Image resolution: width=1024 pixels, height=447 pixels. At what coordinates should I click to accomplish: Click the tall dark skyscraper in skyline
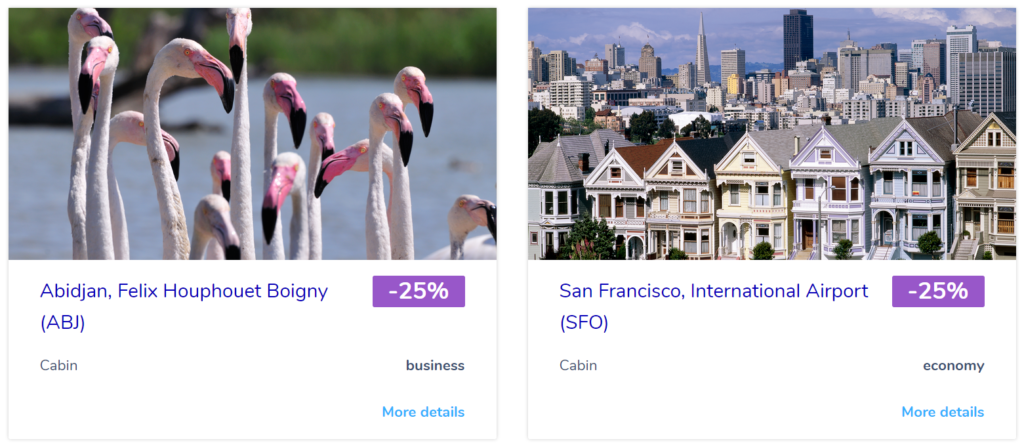pos(798,41)
